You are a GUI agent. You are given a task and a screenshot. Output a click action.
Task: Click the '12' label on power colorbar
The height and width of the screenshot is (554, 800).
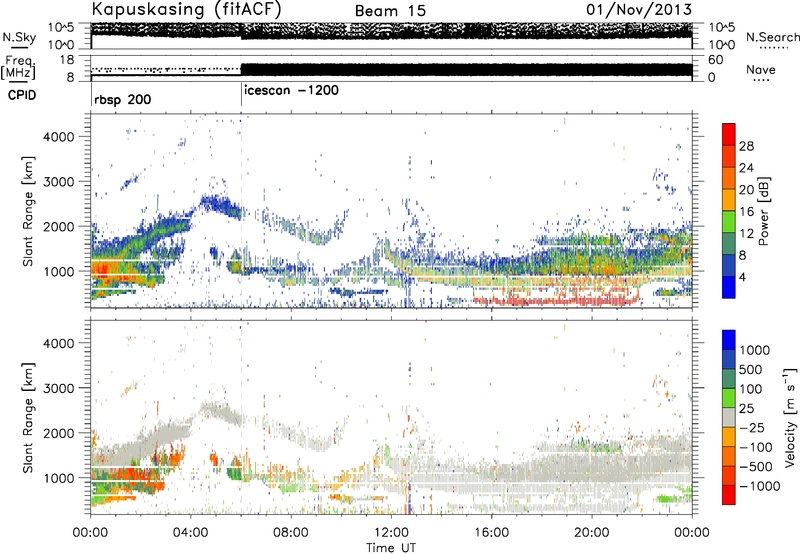tap(746, 234)
